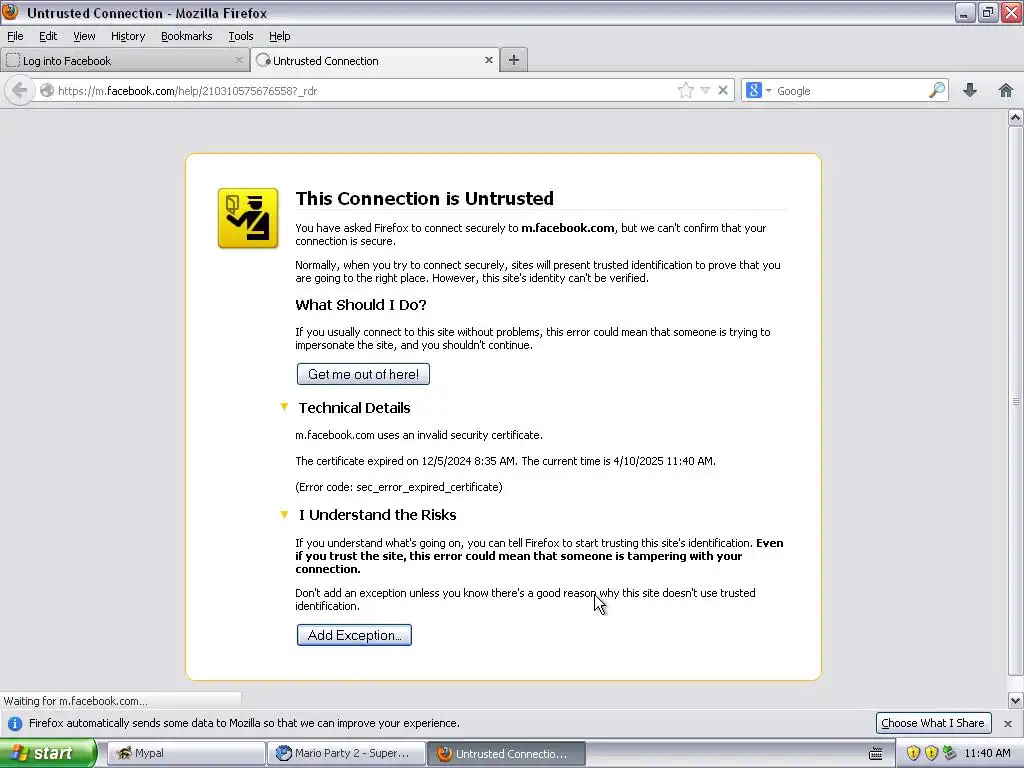The image size is (1024, 768).
Task: Click the on-screen keyboard tray icon
Action: (x=876, y=754)
